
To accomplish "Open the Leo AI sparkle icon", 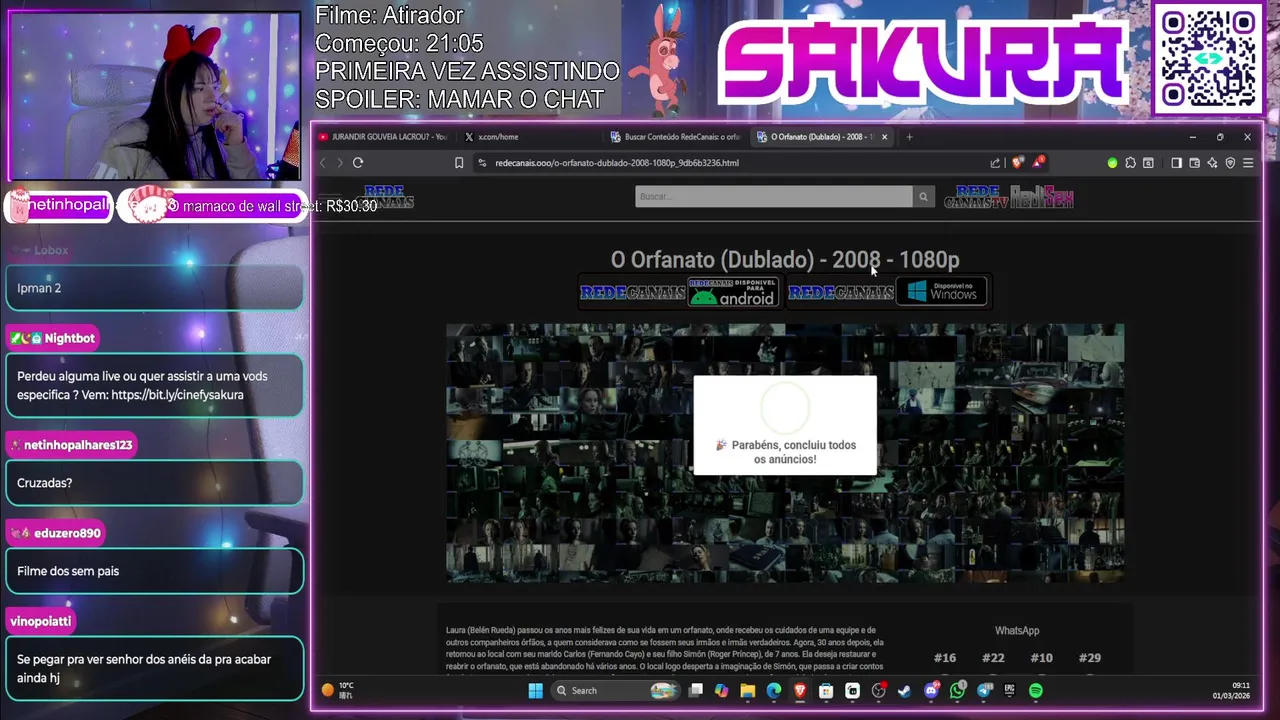I will (1212, 163).
